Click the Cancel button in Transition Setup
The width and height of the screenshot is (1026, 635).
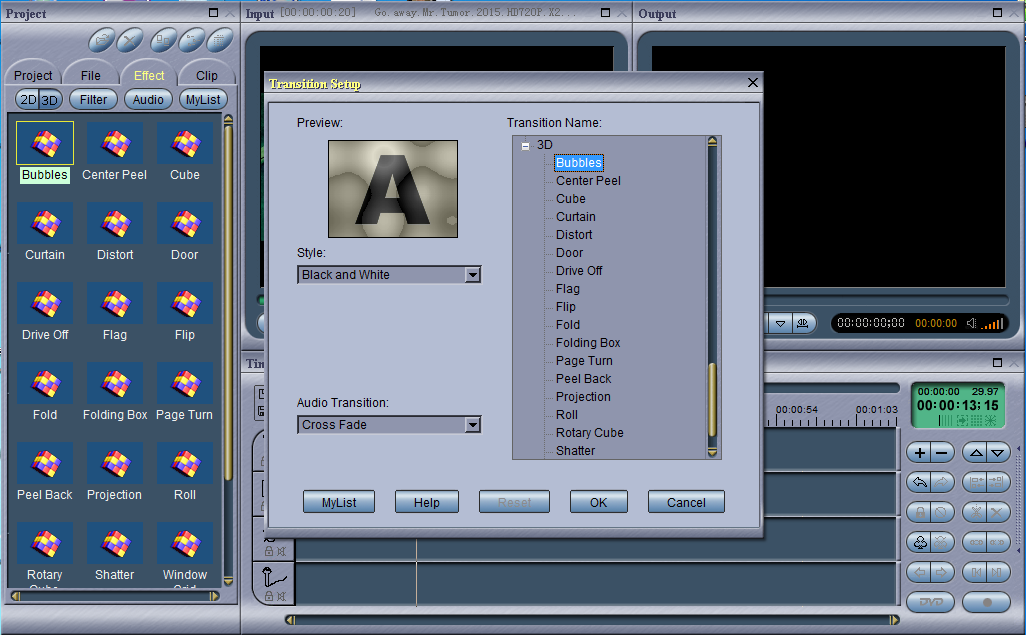click(x=686, y=502)
